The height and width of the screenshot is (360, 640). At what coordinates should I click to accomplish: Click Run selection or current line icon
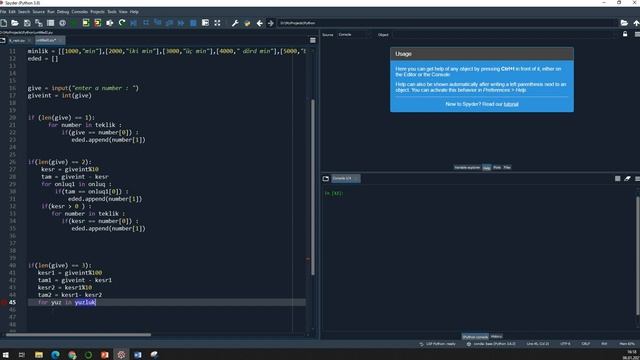[109, 23]
